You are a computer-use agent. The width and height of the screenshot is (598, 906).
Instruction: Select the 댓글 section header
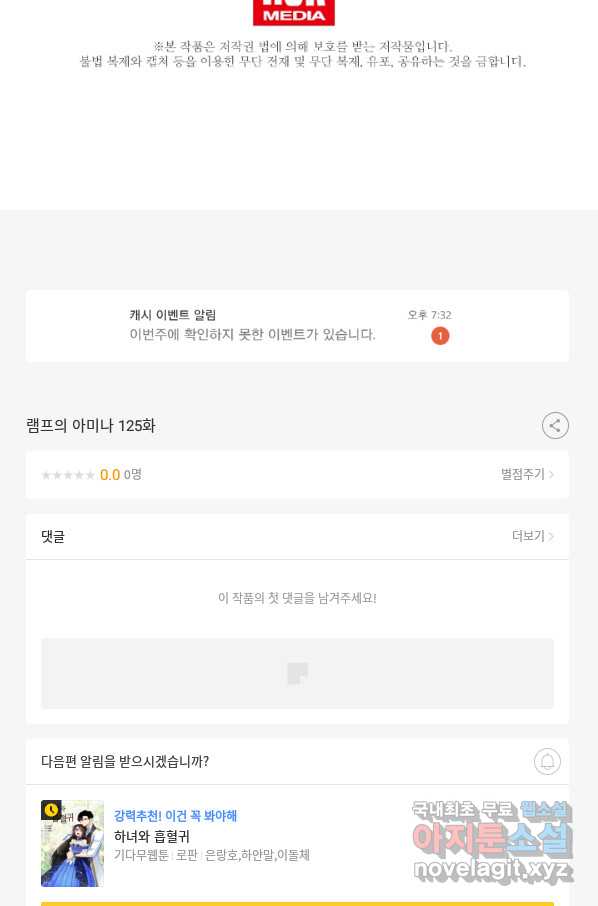53,536
